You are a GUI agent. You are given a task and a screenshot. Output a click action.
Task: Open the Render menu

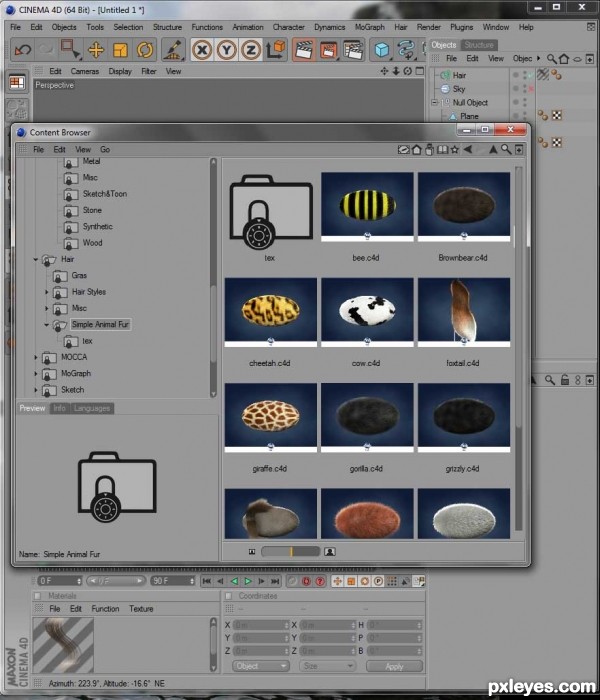tap(429, 27)
